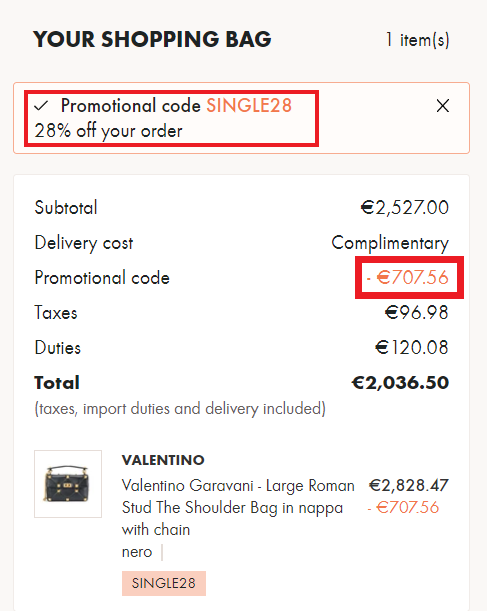Open the Valentino bag product thumbnail
The image size is (487, 611).
pyautogui.click(x=68, y=484)
